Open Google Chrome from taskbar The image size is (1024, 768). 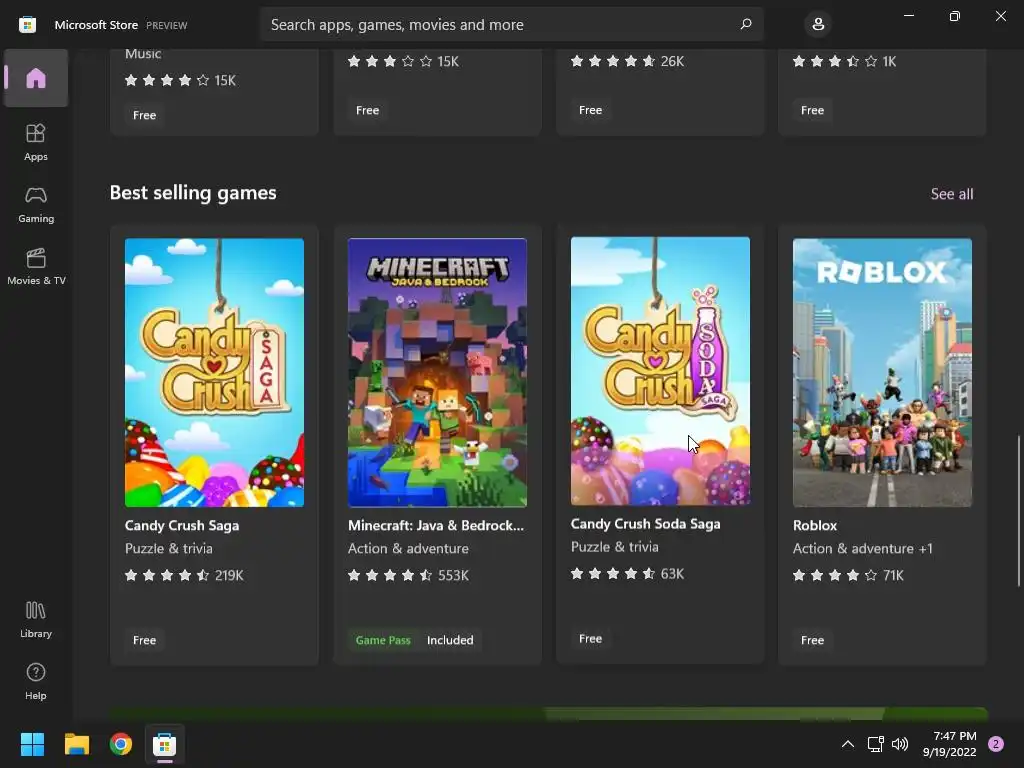121,744
